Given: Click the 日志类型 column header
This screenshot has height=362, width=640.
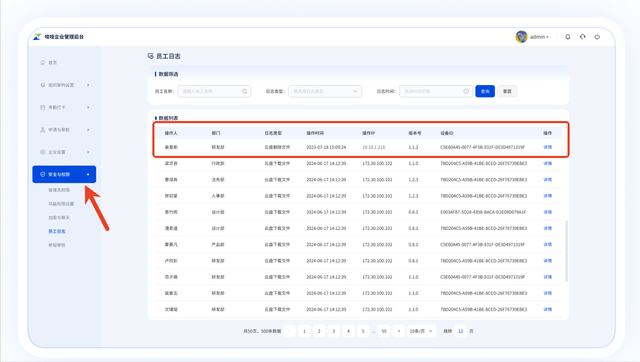Looking at the screenshot, I should tap(273, 133).
